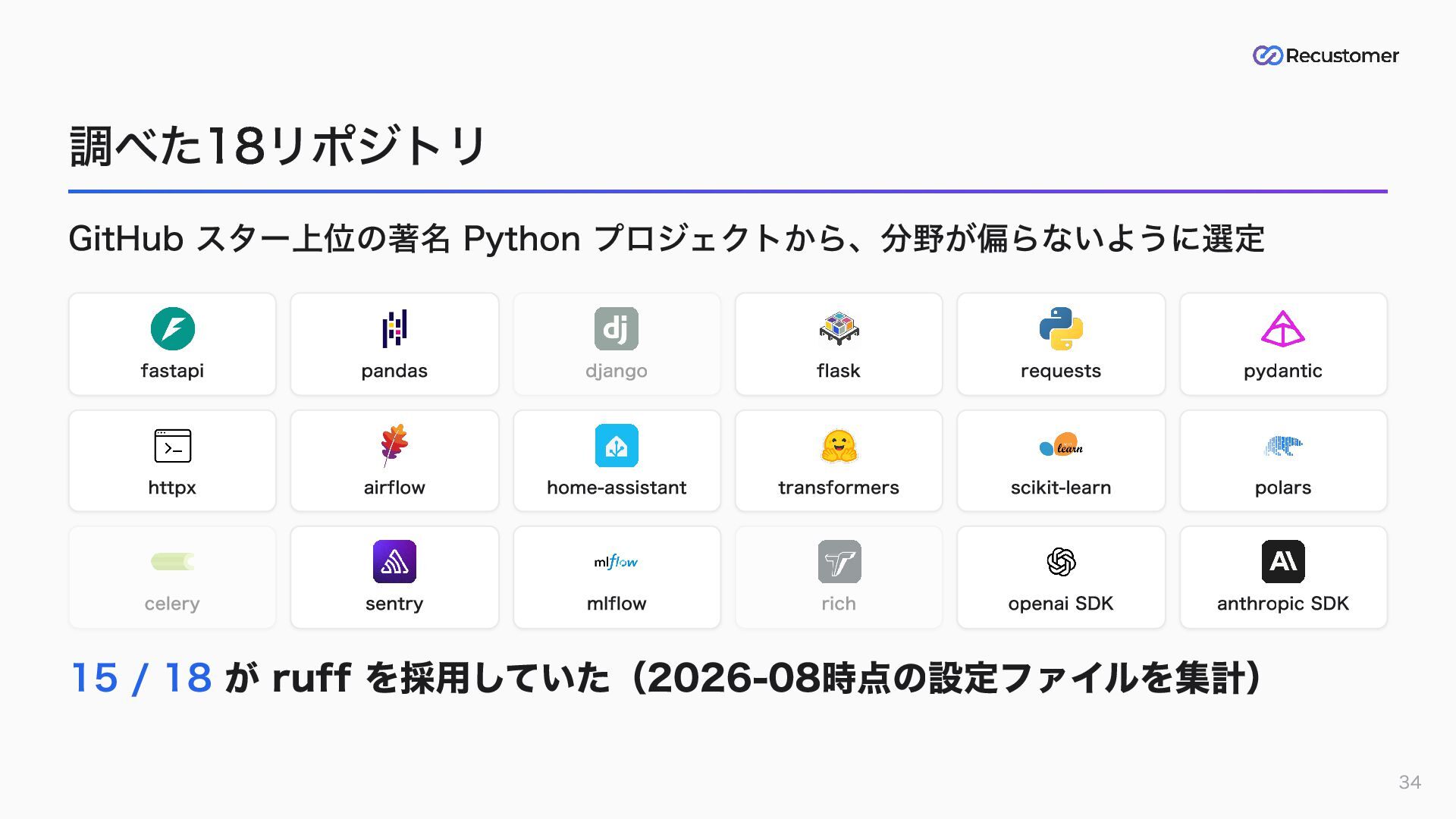Click the httpx terminal window icon
This screenshot has width=1456, height=819.
coord(172,446)
